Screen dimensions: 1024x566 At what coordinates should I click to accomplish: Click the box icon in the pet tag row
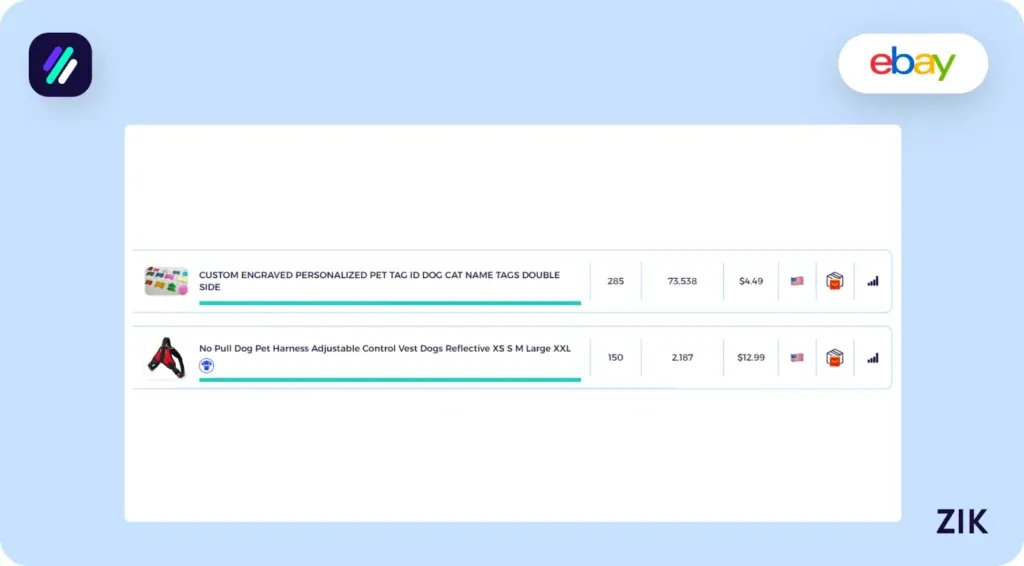pos(834,281)
